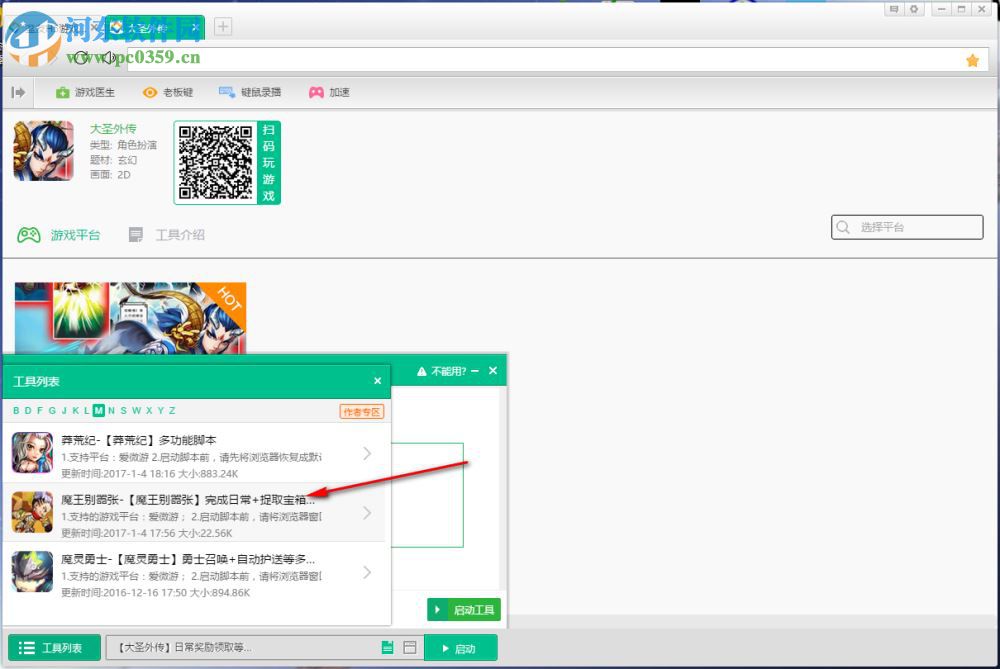The width and height of the screenshot is (1000, 669).
Task: Open the settings gear in the title bar
Action: (914, 9)
